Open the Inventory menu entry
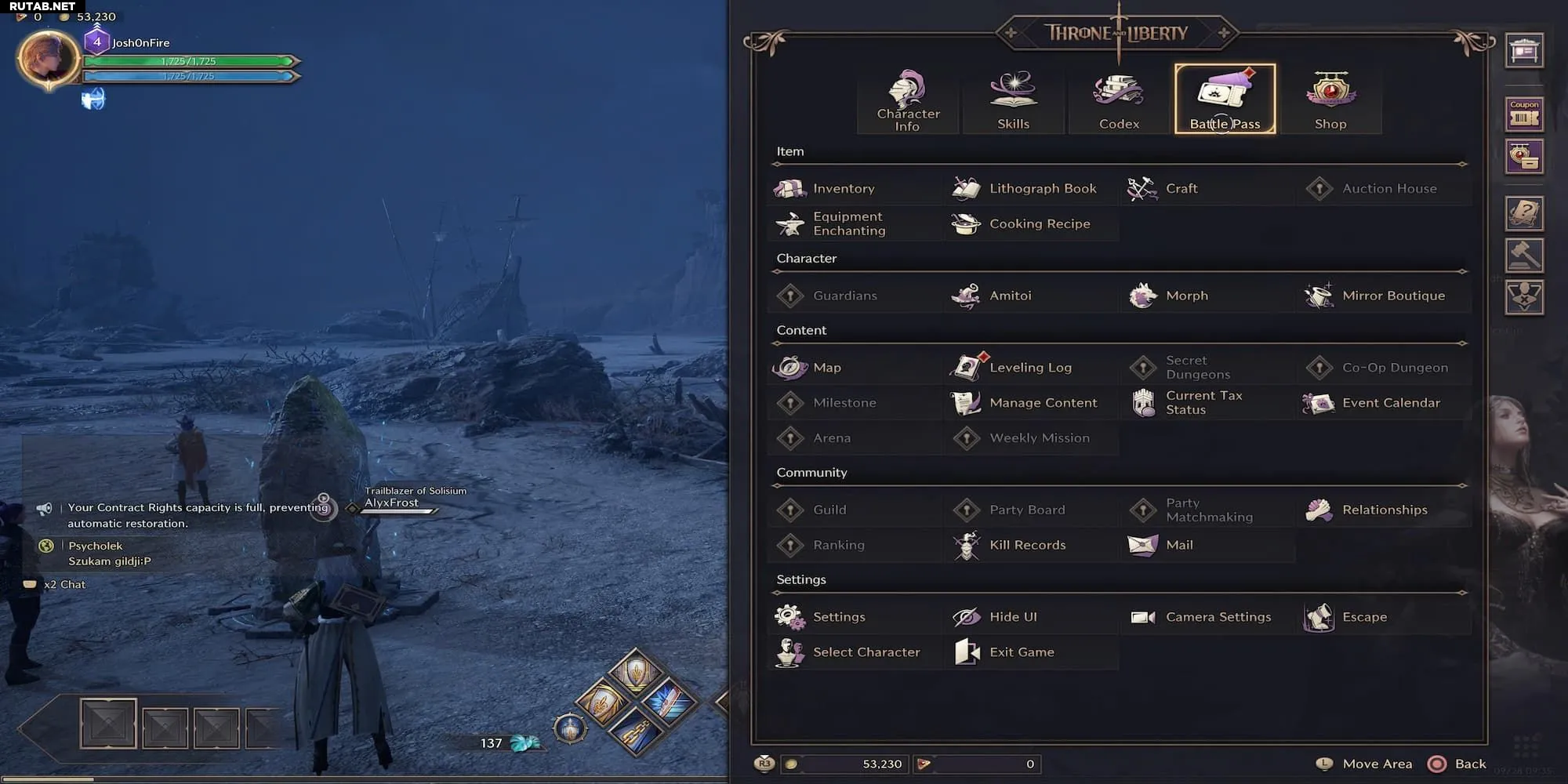Image resolution: width=1568 pixels, height=784 pixels. pyautogui.click(x=856, y=188)
